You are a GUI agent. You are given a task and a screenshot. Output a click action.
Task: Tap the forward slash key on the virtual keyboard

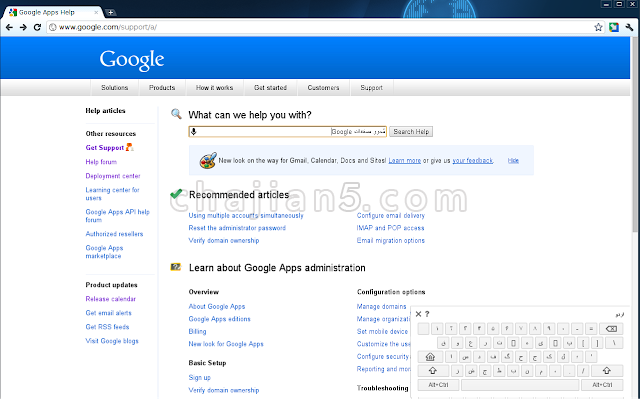click(583, 371)
